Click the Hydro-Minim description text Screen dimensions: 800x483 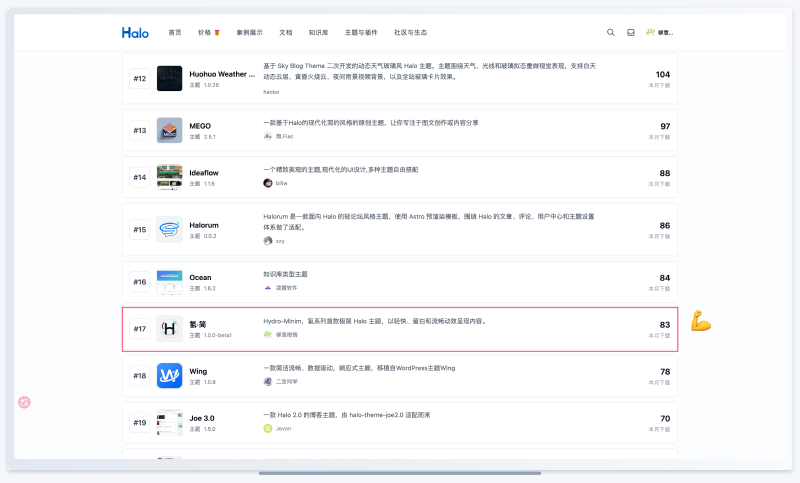pos(375,321)
